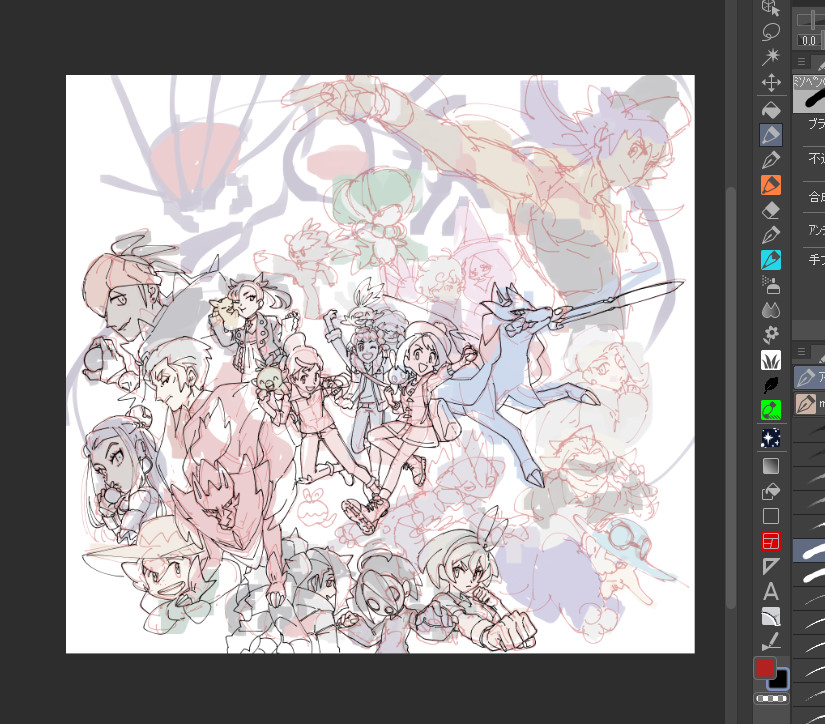Select the black leaf brush tool
The image size is (825, 724).
coord(771,385)
